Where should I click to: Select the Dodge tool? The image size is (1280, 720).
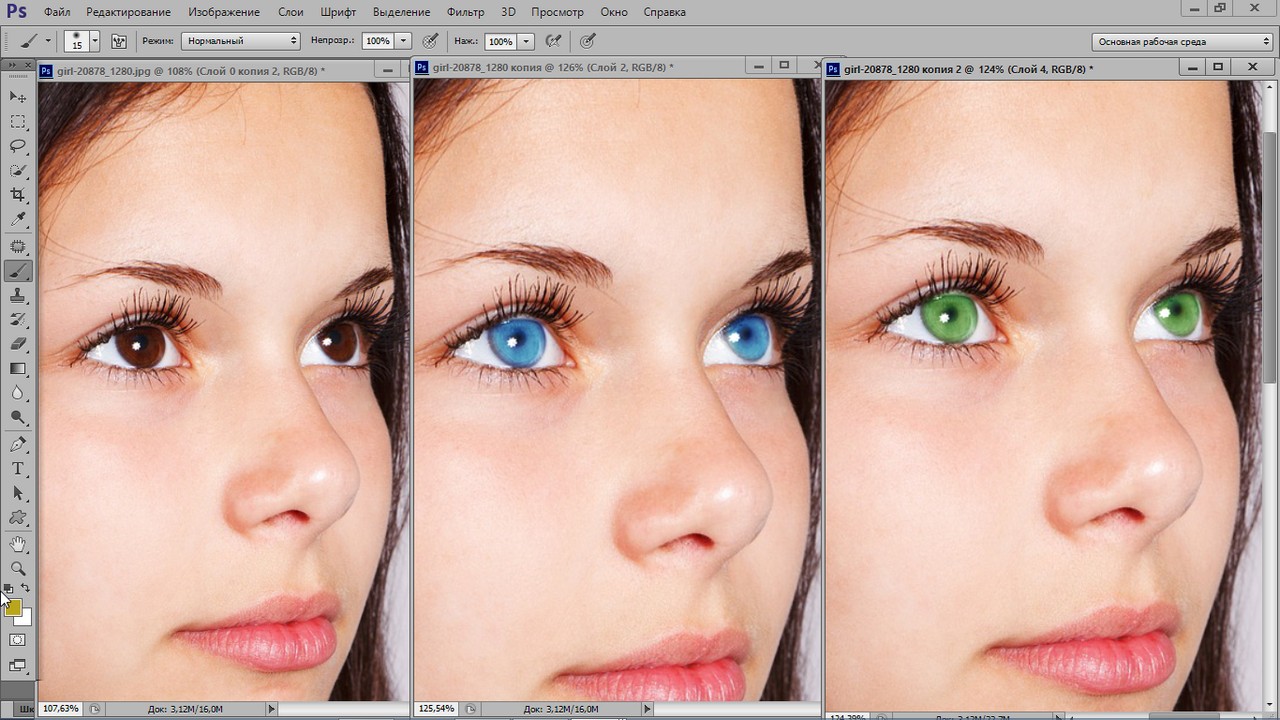tap(18, 419)
